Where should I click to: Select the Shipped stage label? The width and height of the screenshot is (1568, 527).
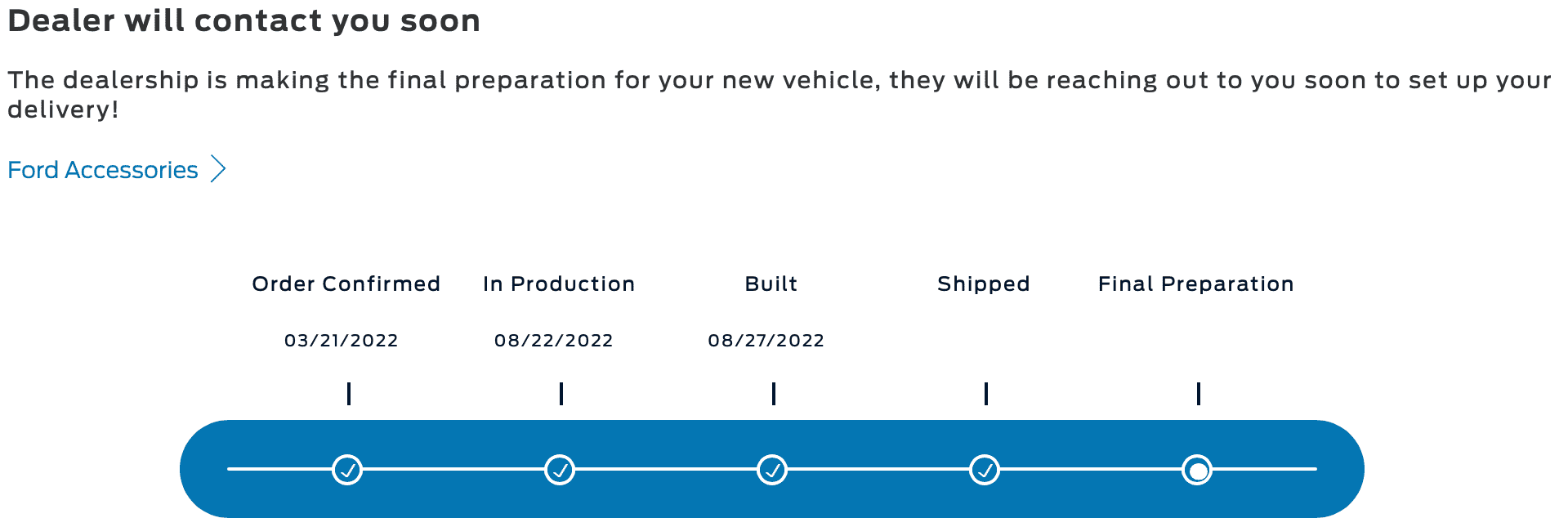[x=983, y=284]
